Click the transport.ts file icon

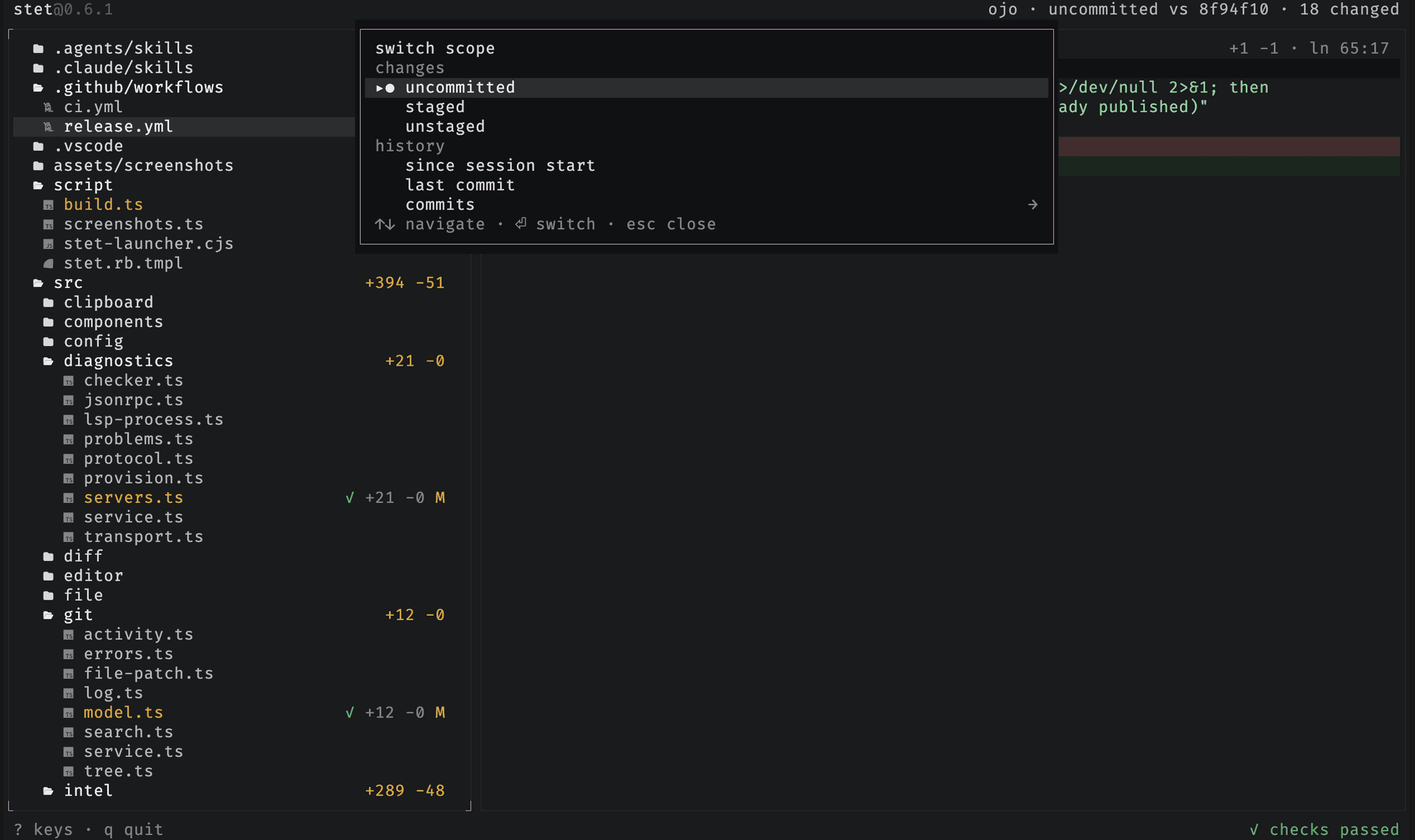coord(69,537)
